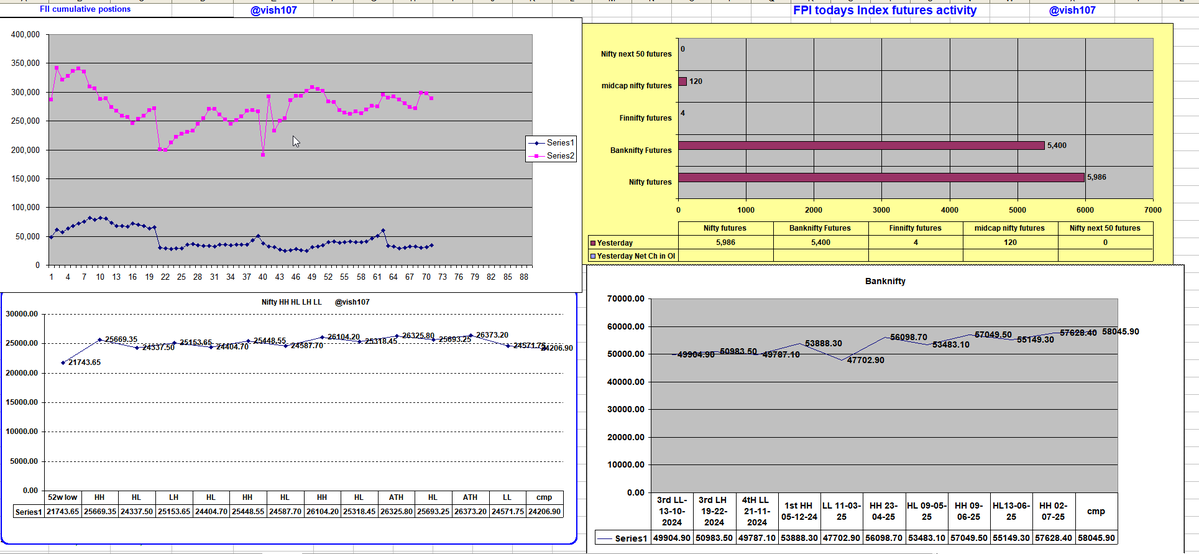Select the "Nifty next 50 futures" axis category label
1199x554 pixels.
636,54
